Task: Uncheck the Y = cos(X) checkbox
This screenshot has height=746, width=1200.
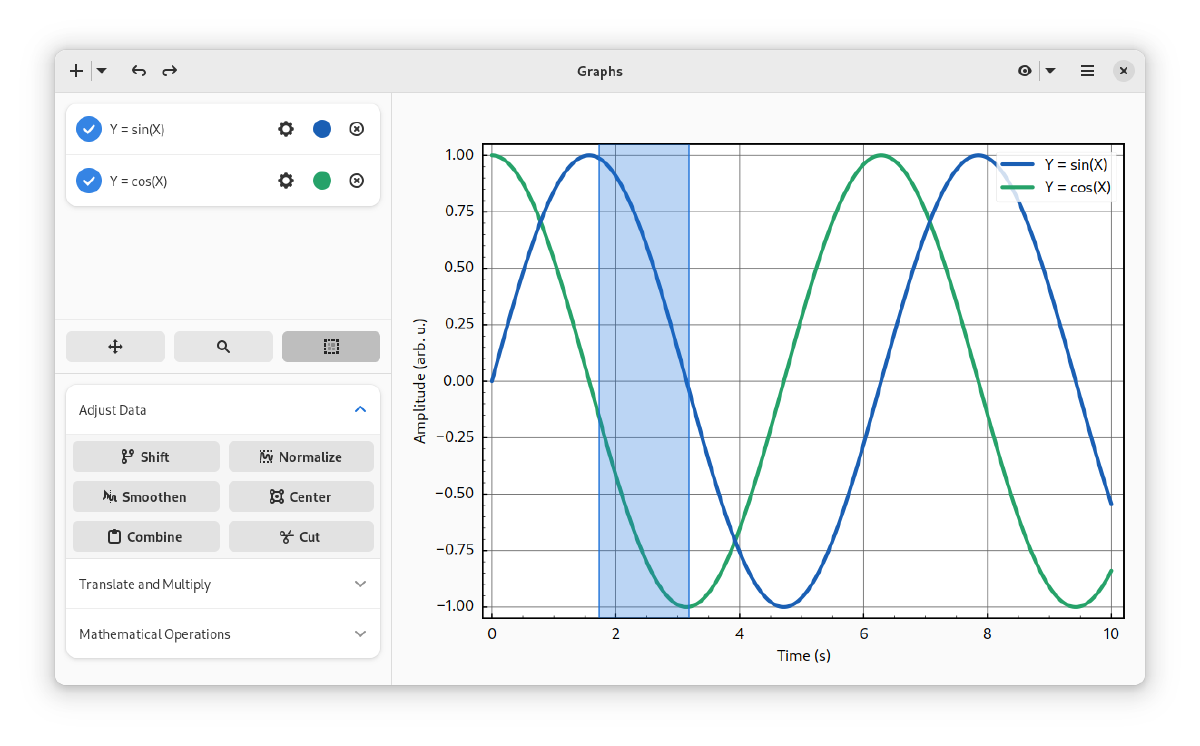Action: click(x=89, y=181)
